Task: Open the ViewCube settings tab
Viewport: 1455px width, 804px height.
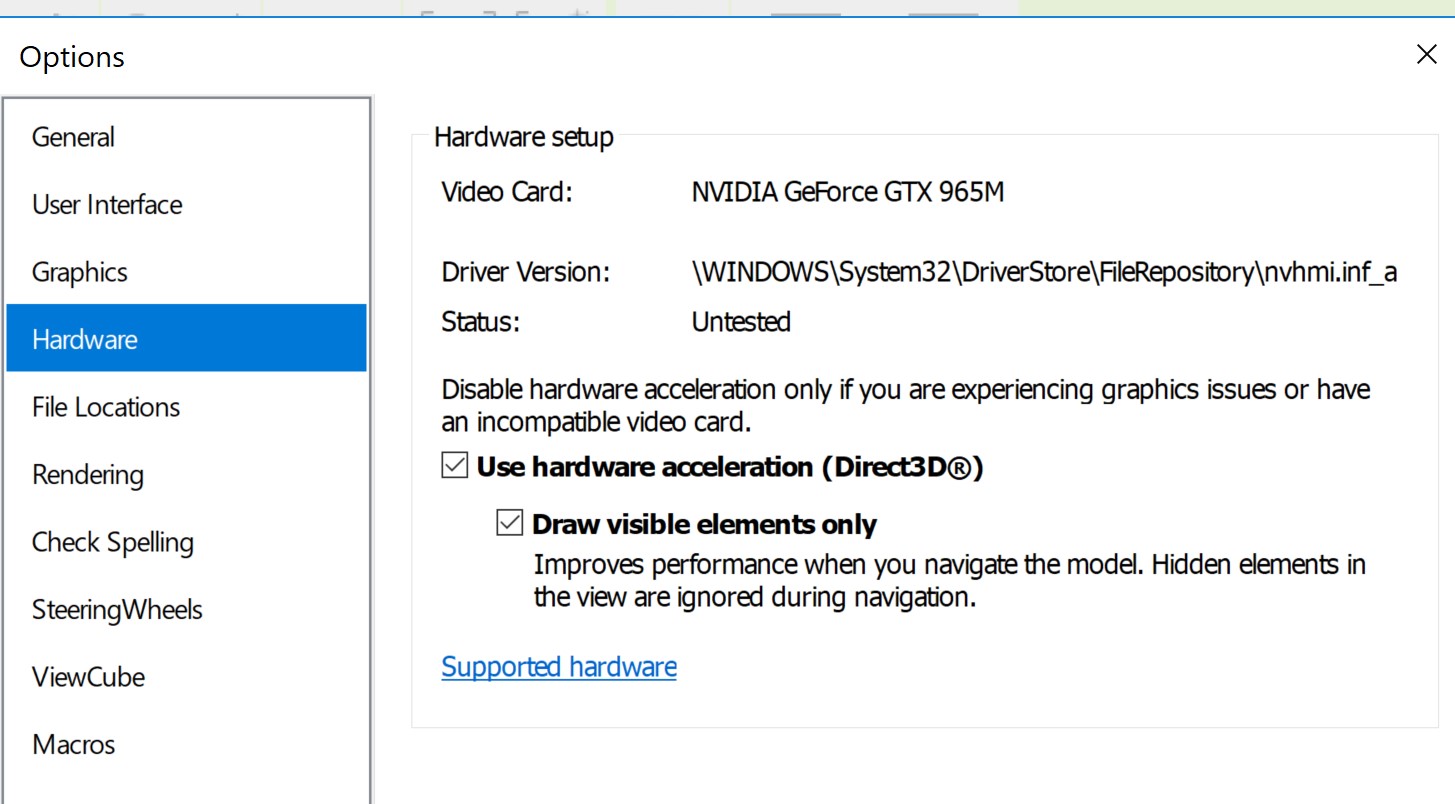Action: click(88, 677)
